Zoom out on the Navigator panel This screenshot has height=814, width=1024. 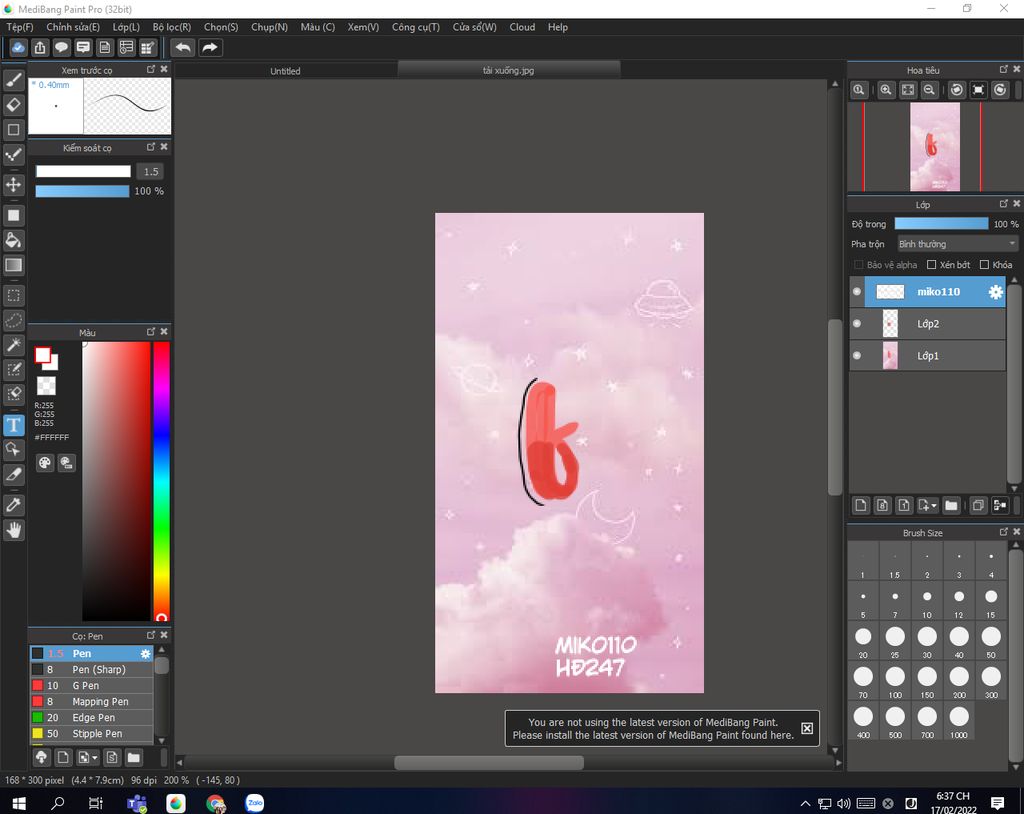coord(929,90)
